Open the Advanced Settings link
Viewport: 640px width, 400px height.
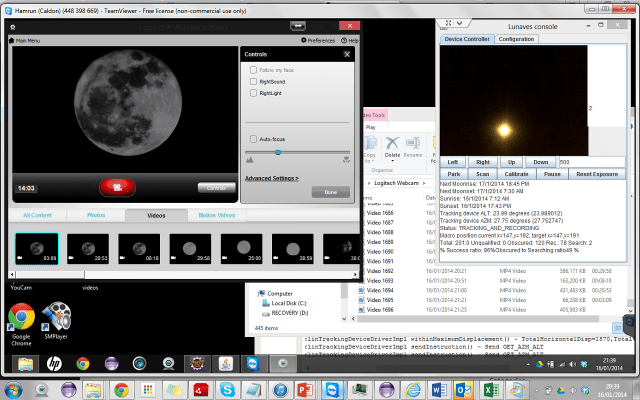(271, 178)
